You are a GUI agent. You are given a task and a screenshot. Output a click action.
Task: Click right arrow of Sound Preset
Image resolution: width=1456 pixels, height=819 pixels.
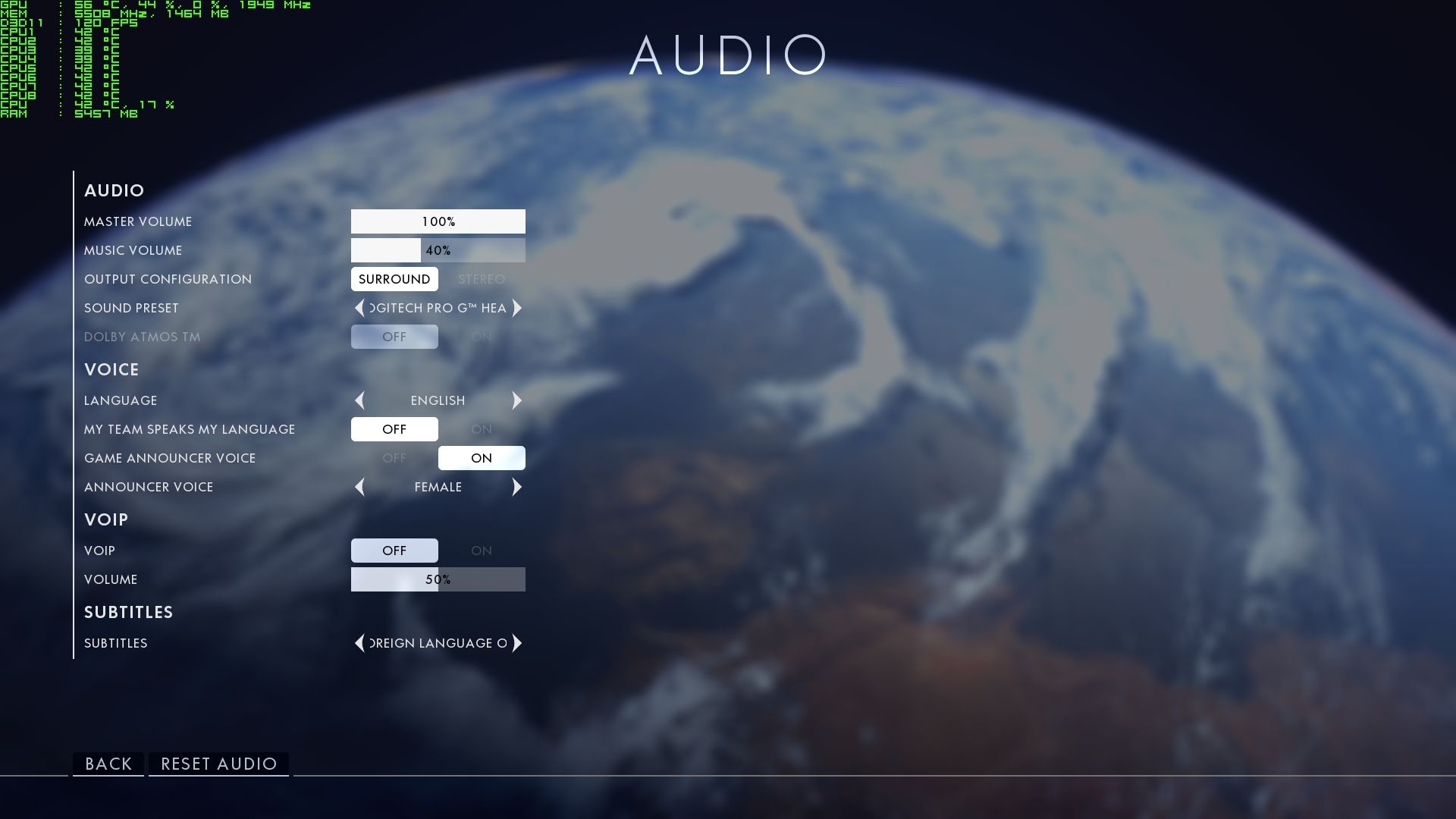517,308
